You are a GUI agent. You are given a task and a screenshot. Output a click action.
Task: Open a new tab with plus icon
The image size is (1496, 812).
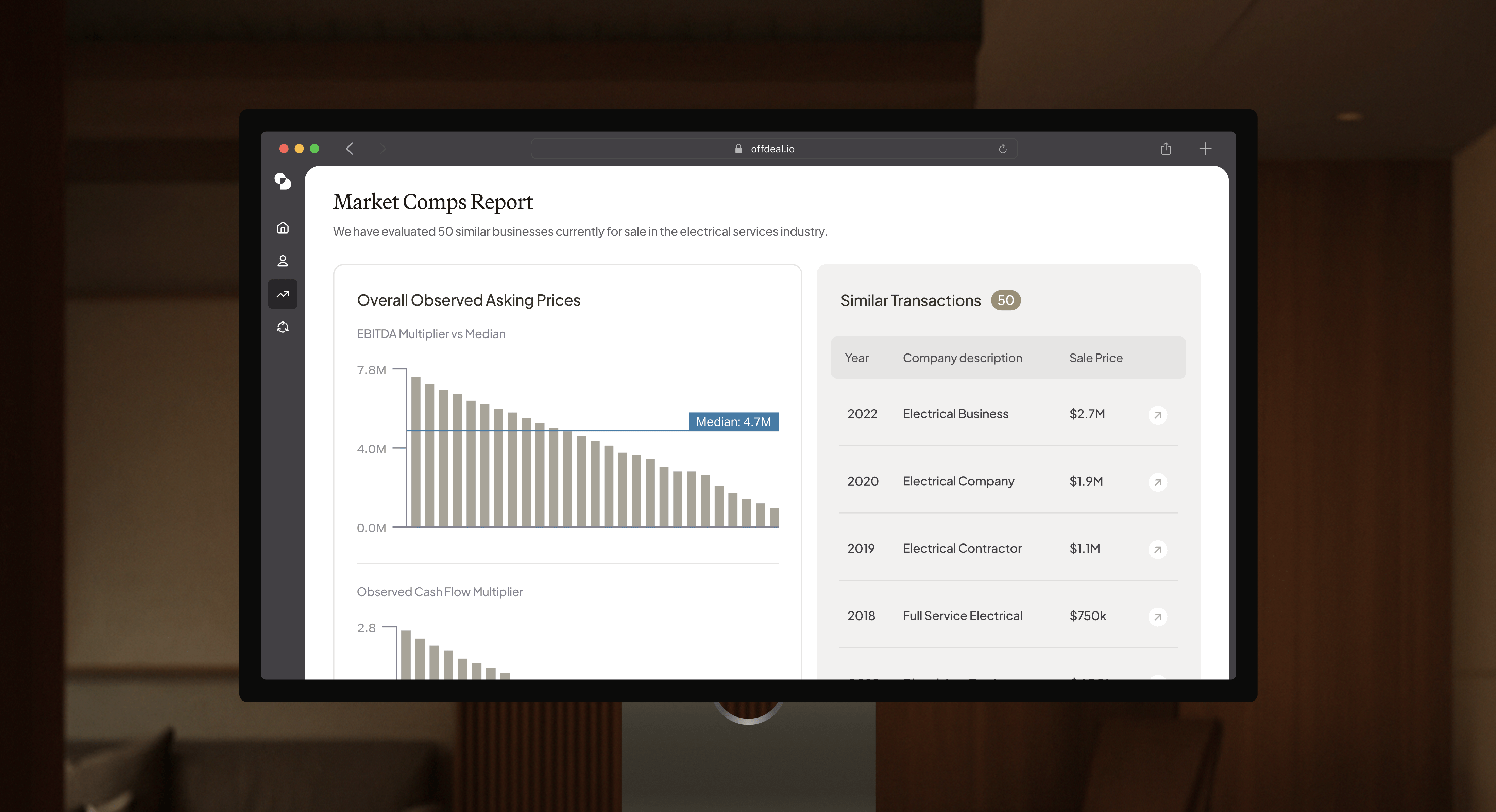(x=1205, y=149)
